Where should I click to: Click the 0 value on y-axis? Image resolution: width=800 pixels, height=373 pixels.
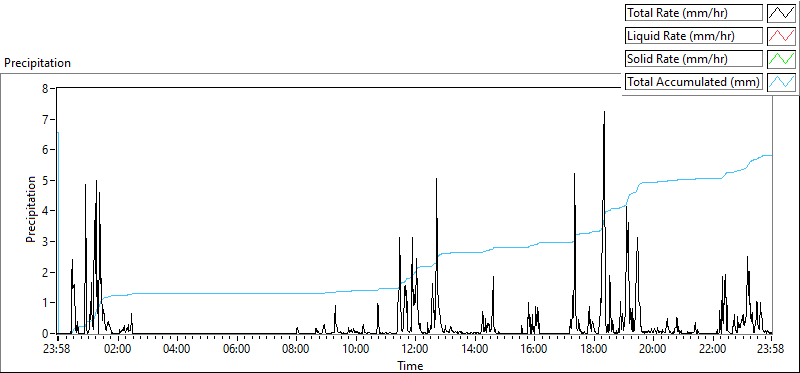pos(45,333)
